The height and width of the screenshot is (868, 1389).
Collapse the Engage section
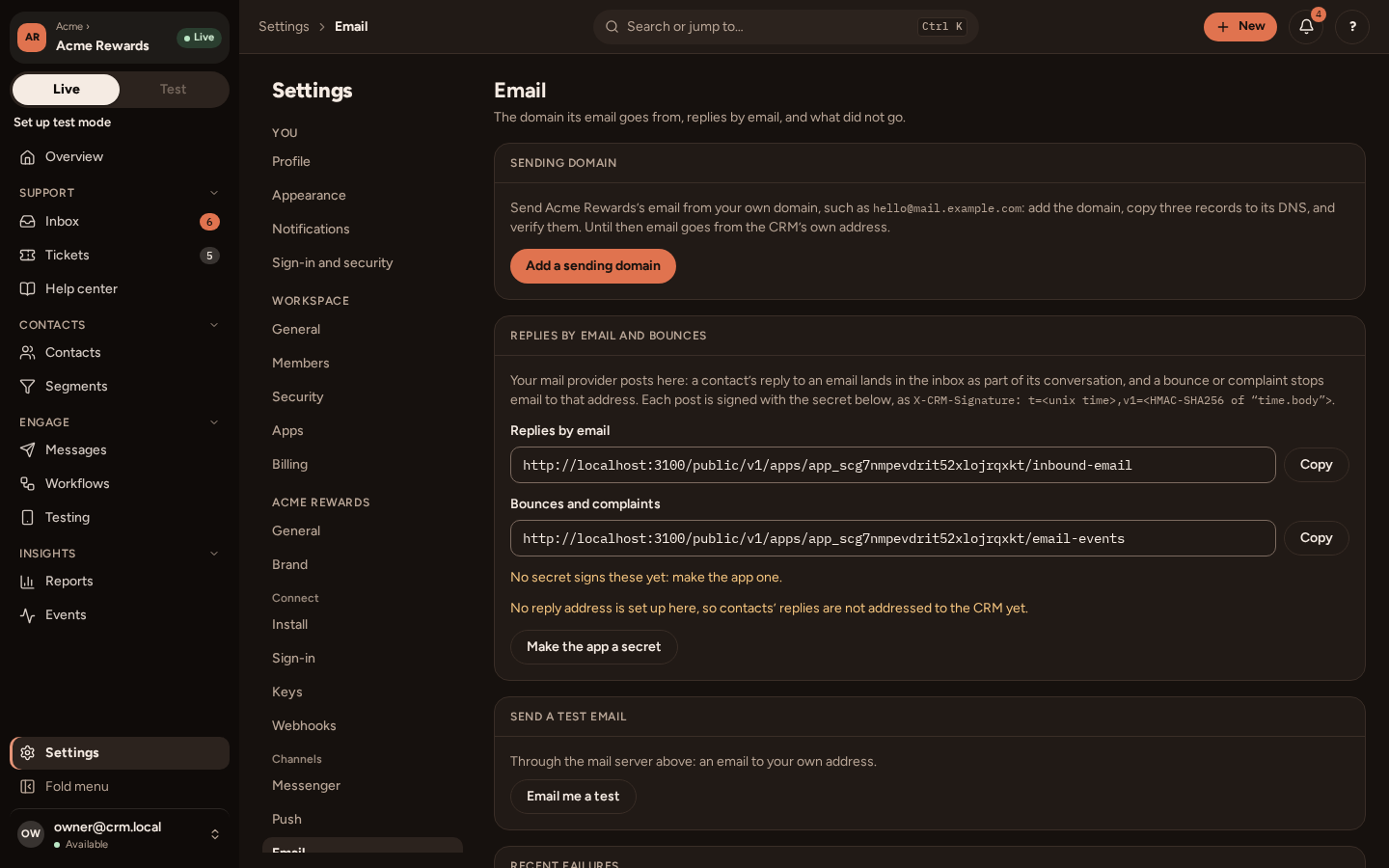click(214, 422)
